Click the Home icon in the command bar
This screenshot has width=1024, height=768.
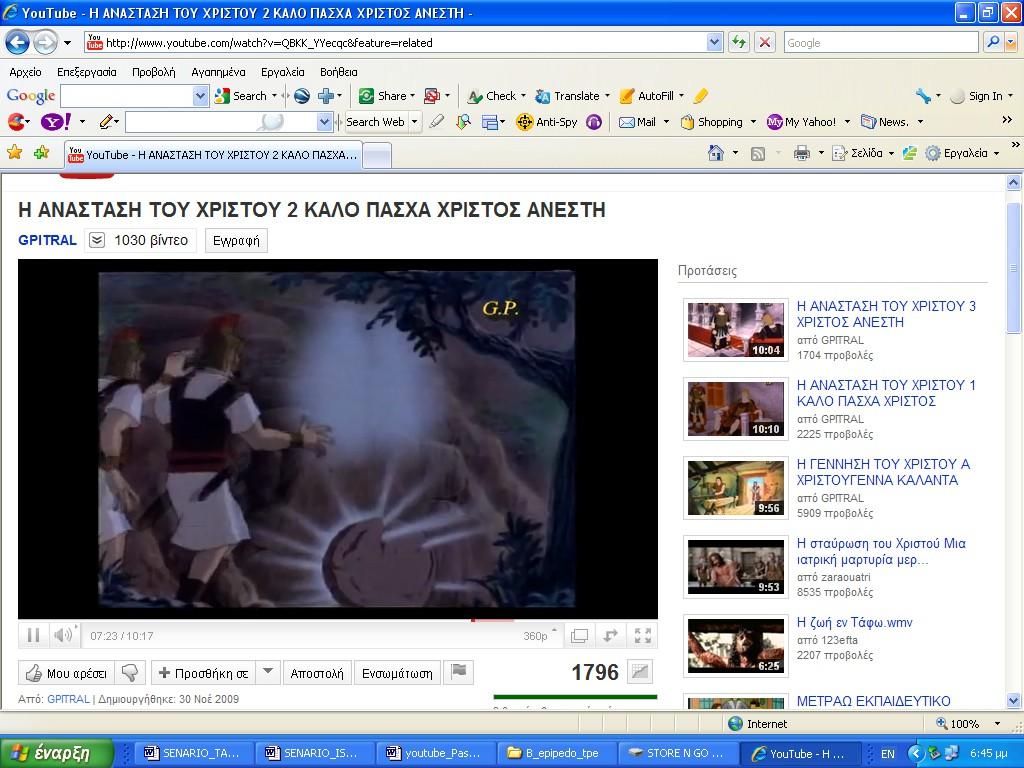click(716, 153)
